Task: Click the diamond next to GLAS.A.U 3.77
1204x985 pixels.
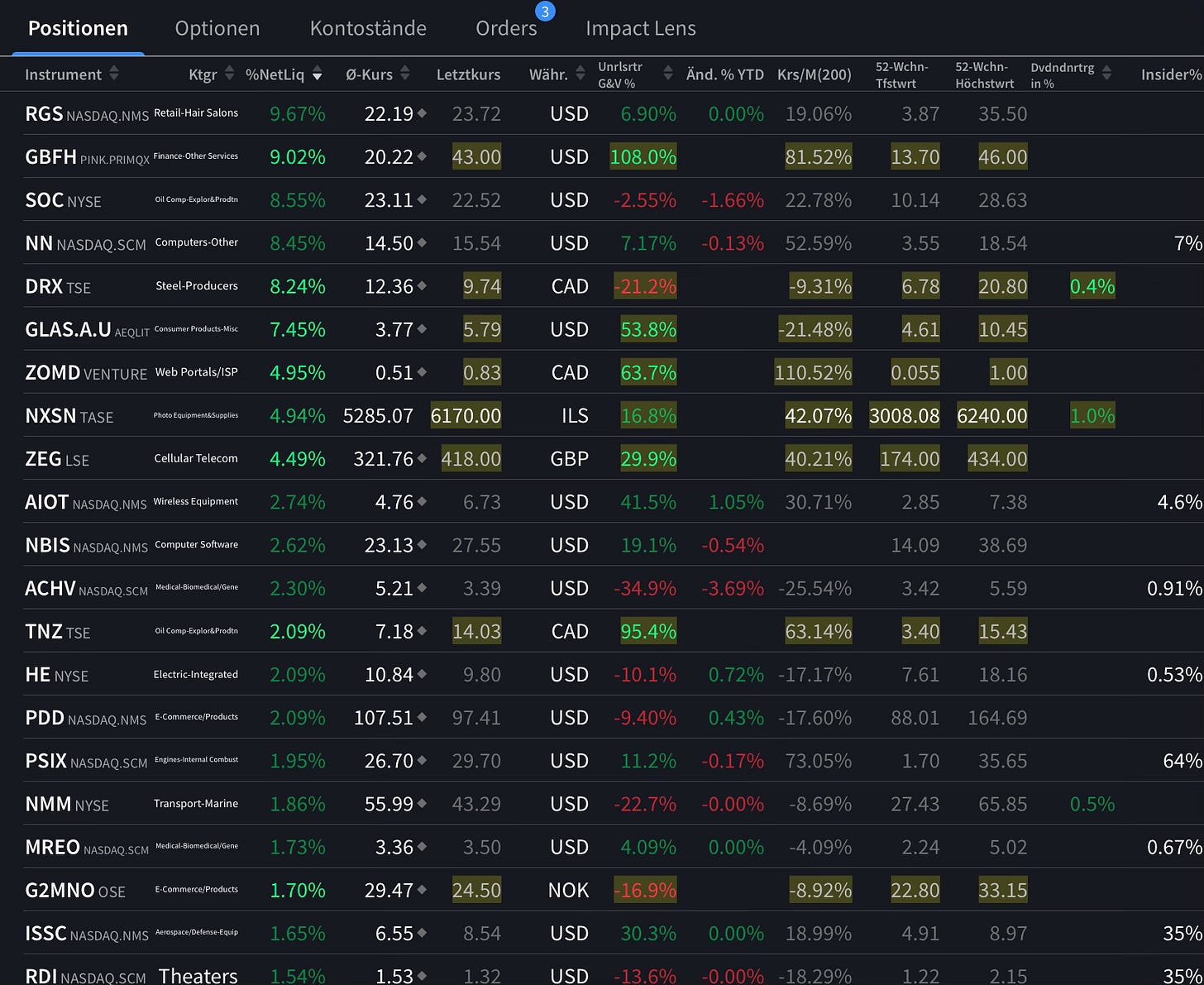Action: coord(422,329)
